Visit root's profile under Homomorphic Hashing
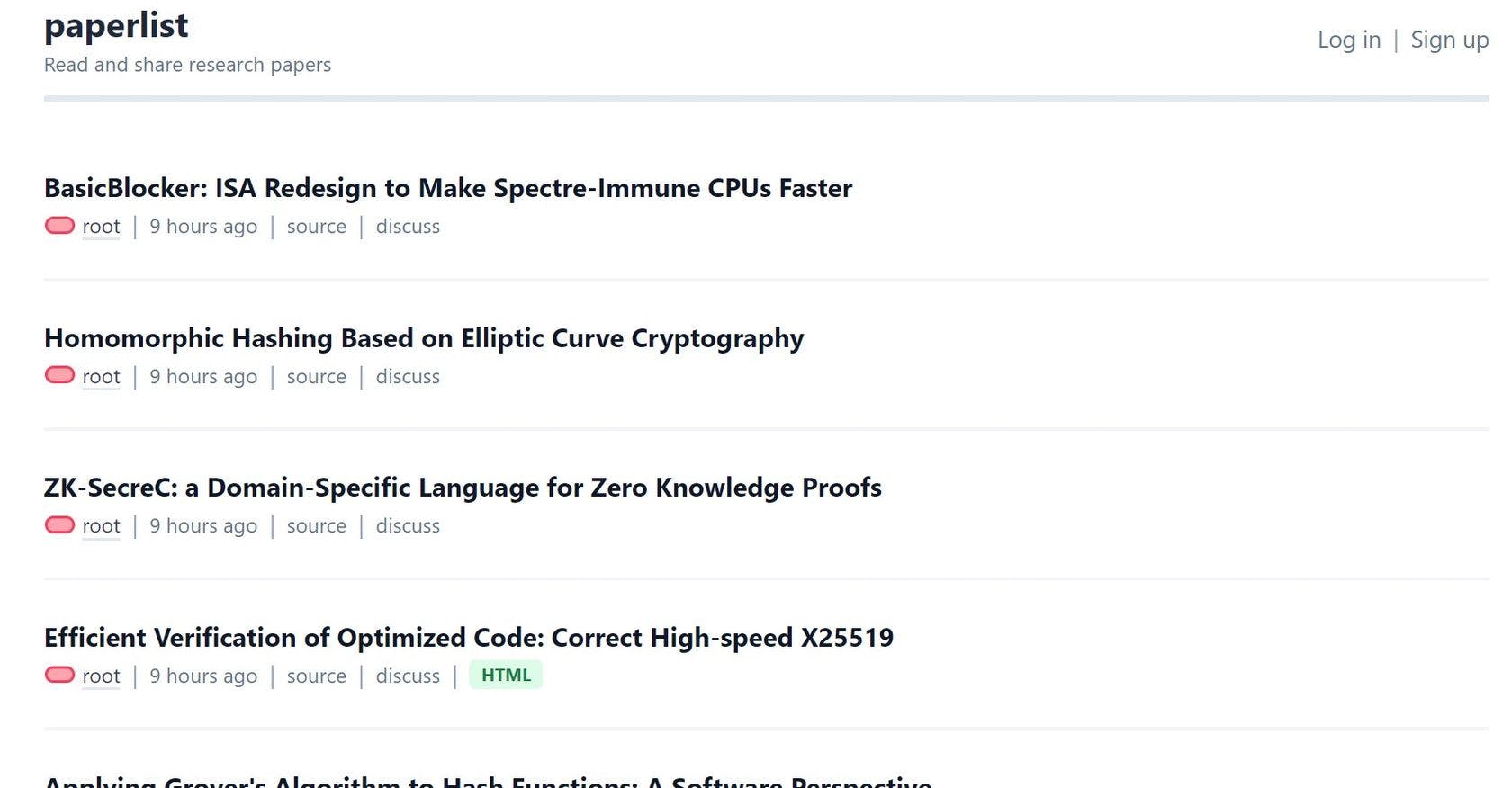This screenshot has width=1512, height=788. tap(101, 377)
